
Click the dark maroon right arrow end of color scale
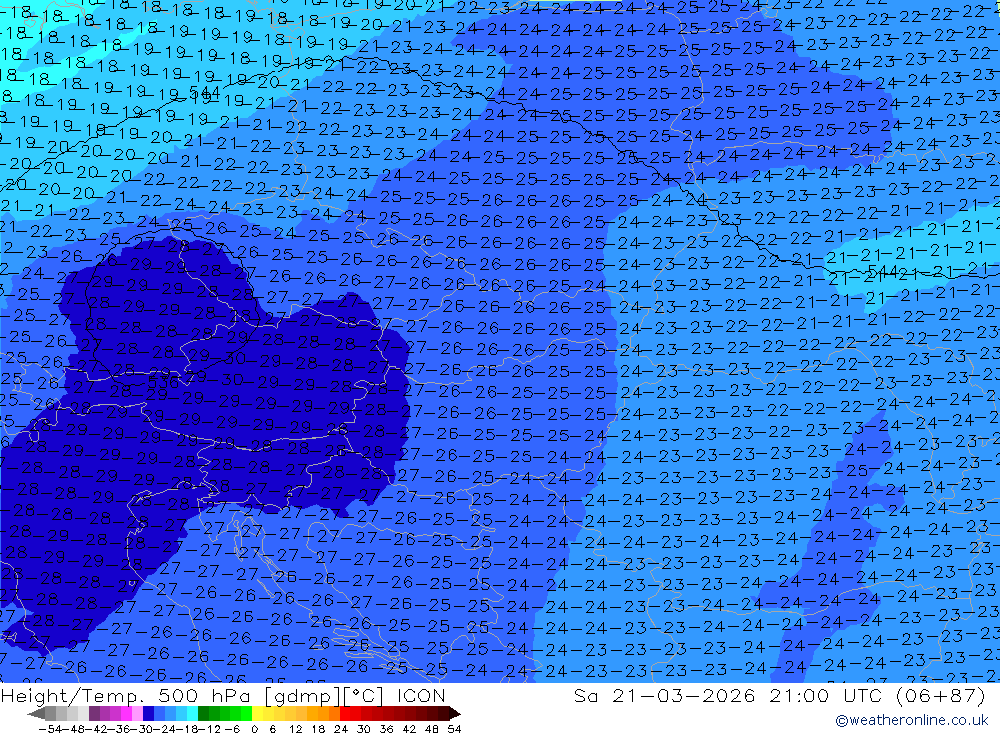point(455,713)
